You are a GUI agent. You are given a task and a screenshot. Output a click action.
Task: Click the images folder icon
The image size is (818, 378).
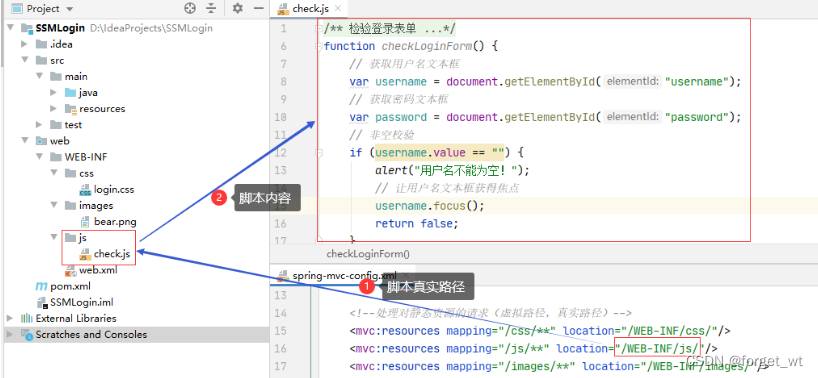point(70,205)
